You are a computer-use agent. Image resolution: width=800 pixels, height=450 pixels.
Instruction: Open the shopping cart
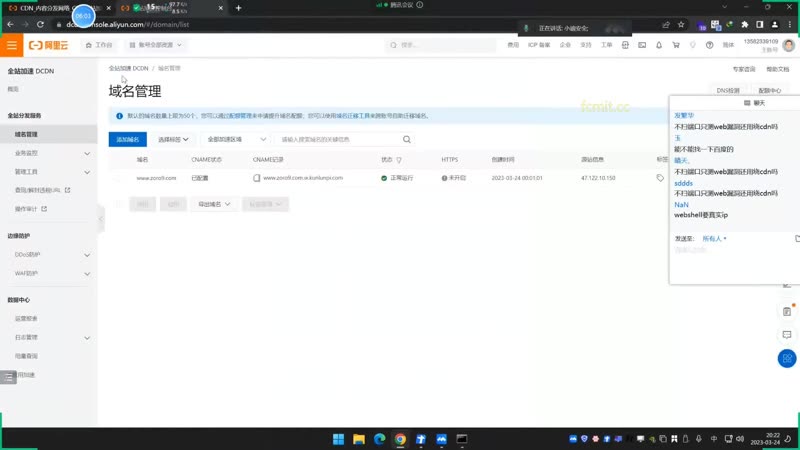(676, 45)
